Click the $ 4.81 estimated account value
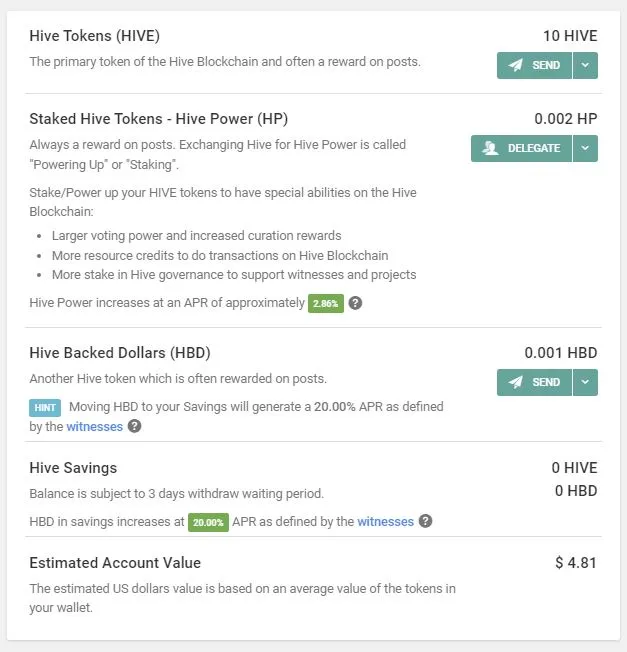Image resolution: width=627 pixels, height=652 pixels. coord(576,563)
